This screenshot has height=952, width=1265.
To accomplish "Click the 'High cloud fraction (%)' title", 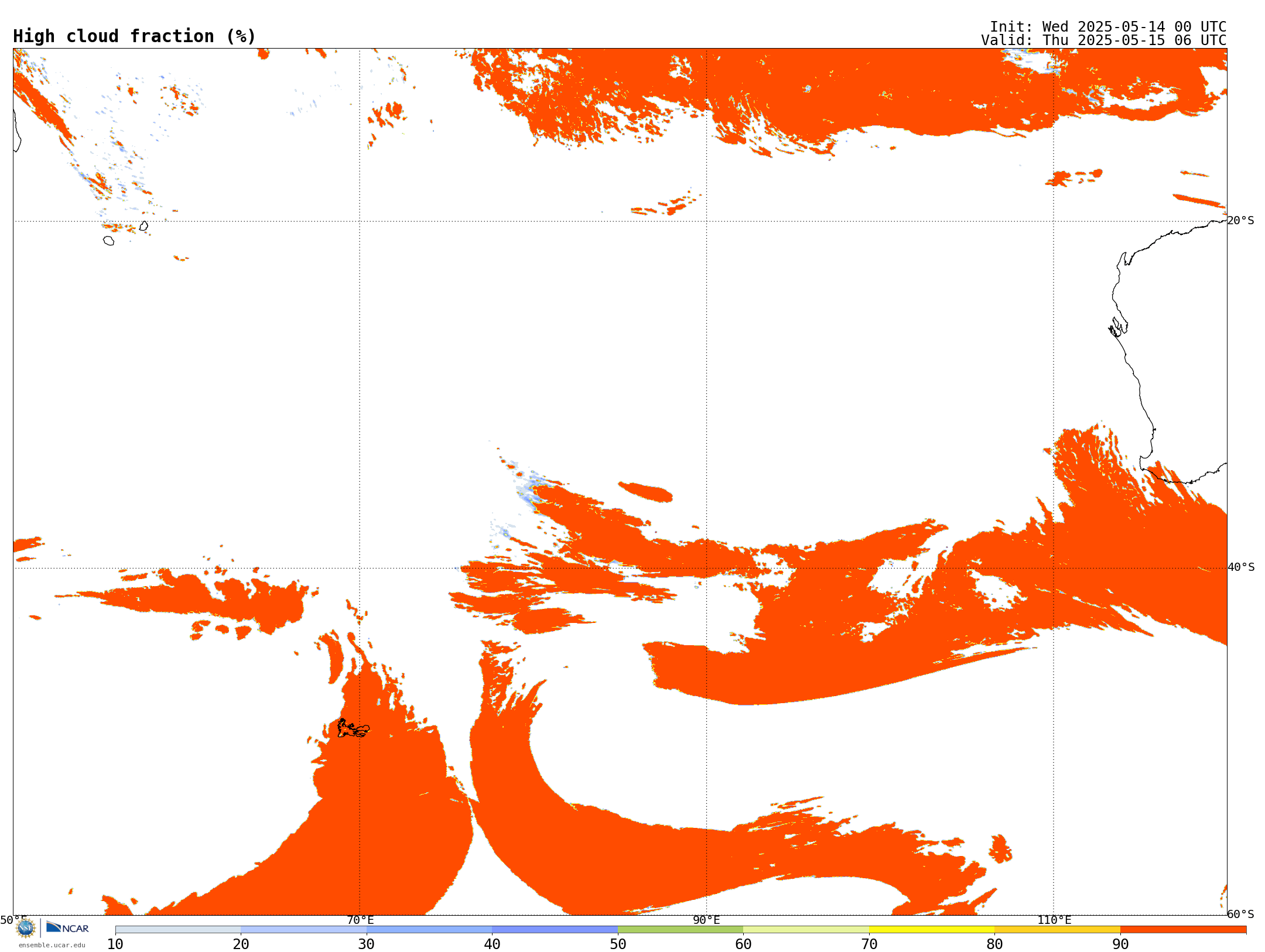I will pos(135,36).
